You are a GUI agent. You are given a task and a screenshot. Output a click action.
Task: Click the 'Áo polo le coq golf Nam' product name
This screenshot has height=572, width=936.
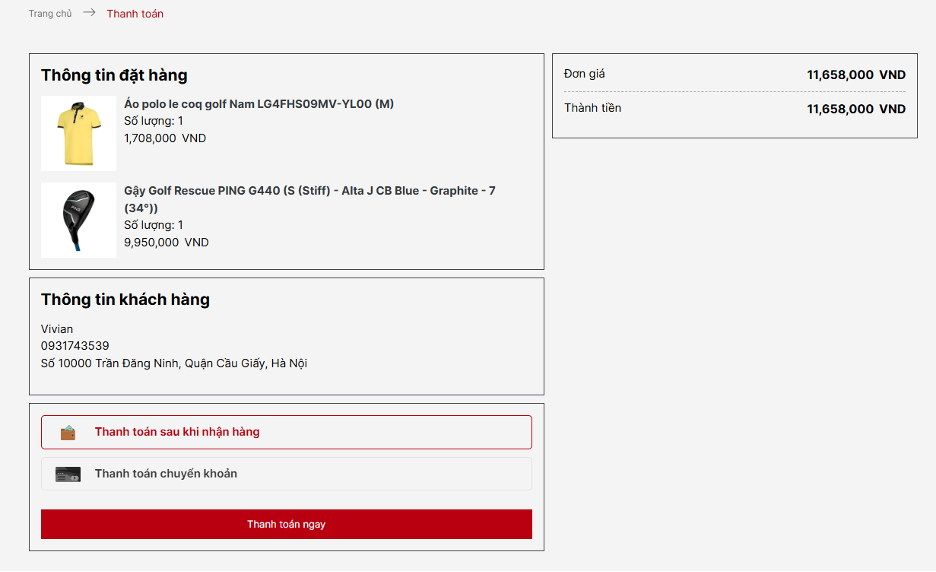tap(259, 104)
